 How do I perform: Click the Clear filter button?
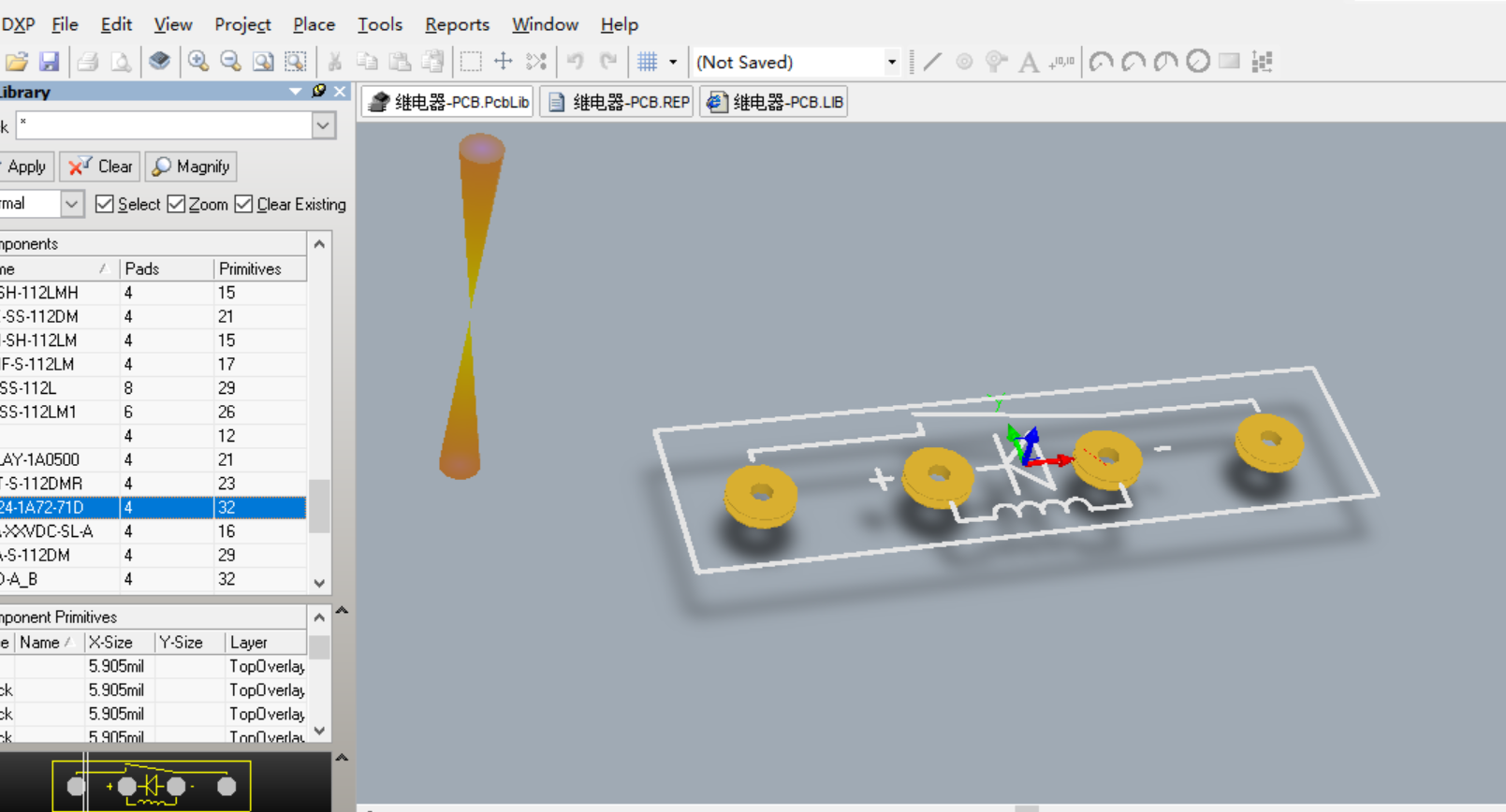pyautogui.click(x=100, y=167)
